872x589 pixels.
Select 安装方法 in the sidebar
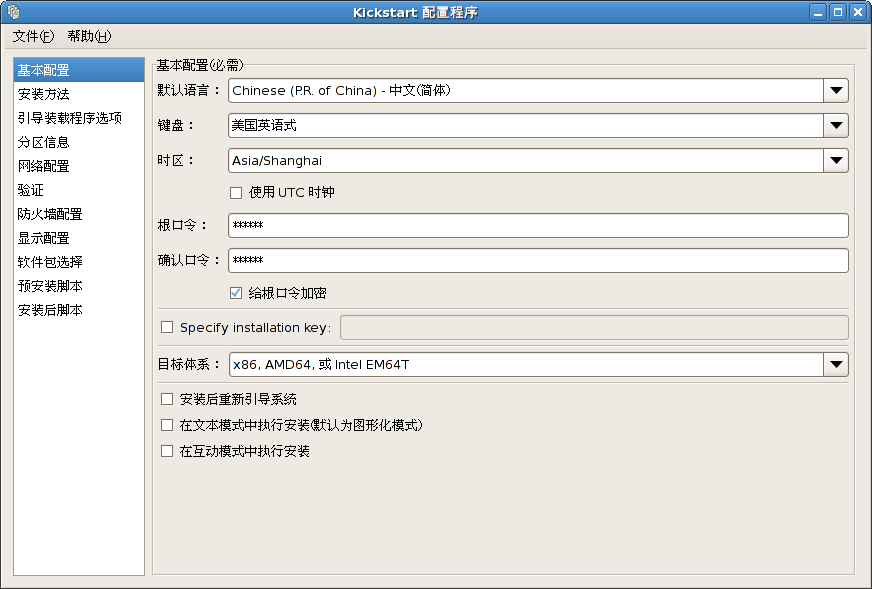(x=79, y=94)
